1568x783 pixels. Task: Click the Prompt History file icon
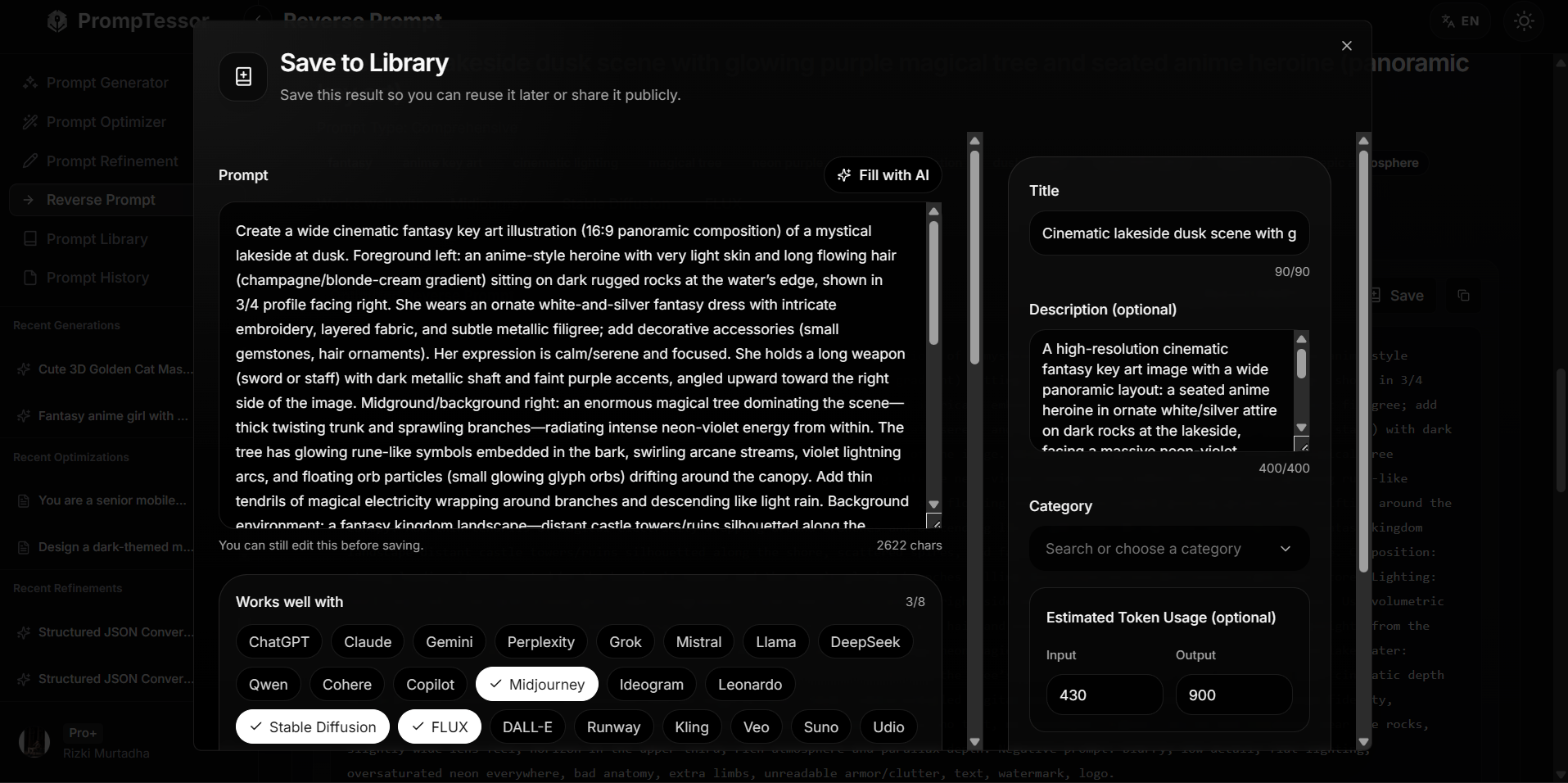coord(30,278)
